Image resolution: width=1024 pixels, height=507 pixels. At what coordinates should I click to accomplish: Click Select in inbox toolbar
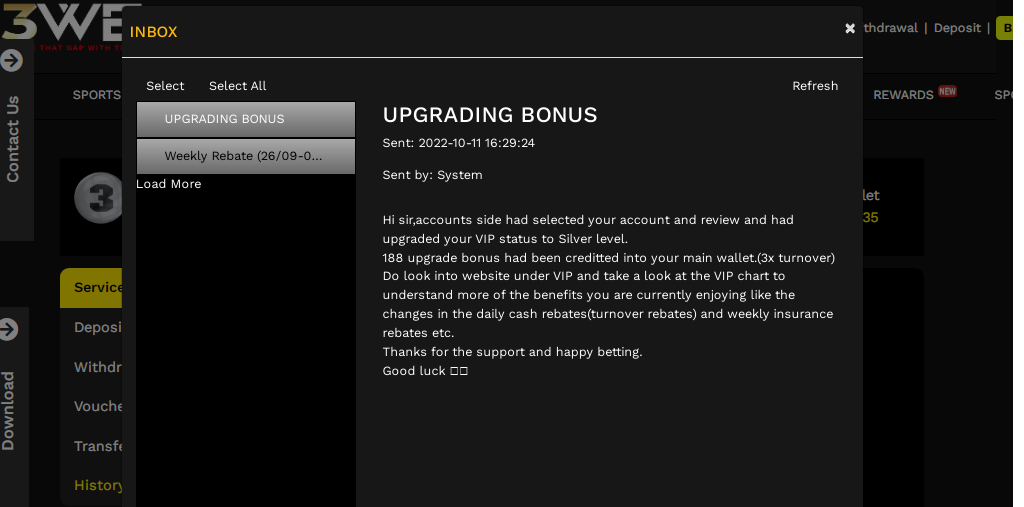click(x=165, y=86)
